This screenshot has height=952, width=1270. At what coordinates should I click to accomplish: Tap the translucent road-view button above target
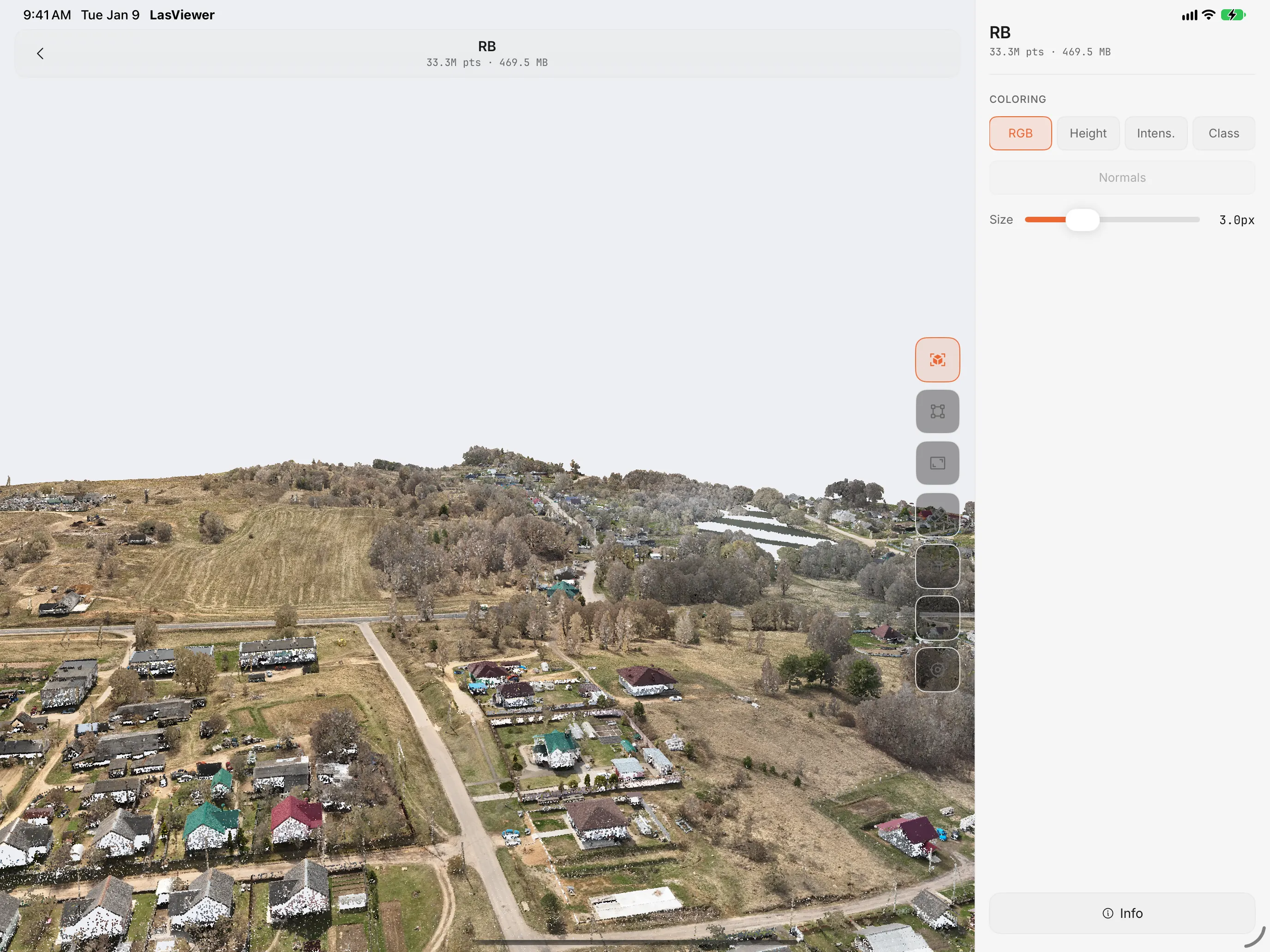tap(937, 618)
